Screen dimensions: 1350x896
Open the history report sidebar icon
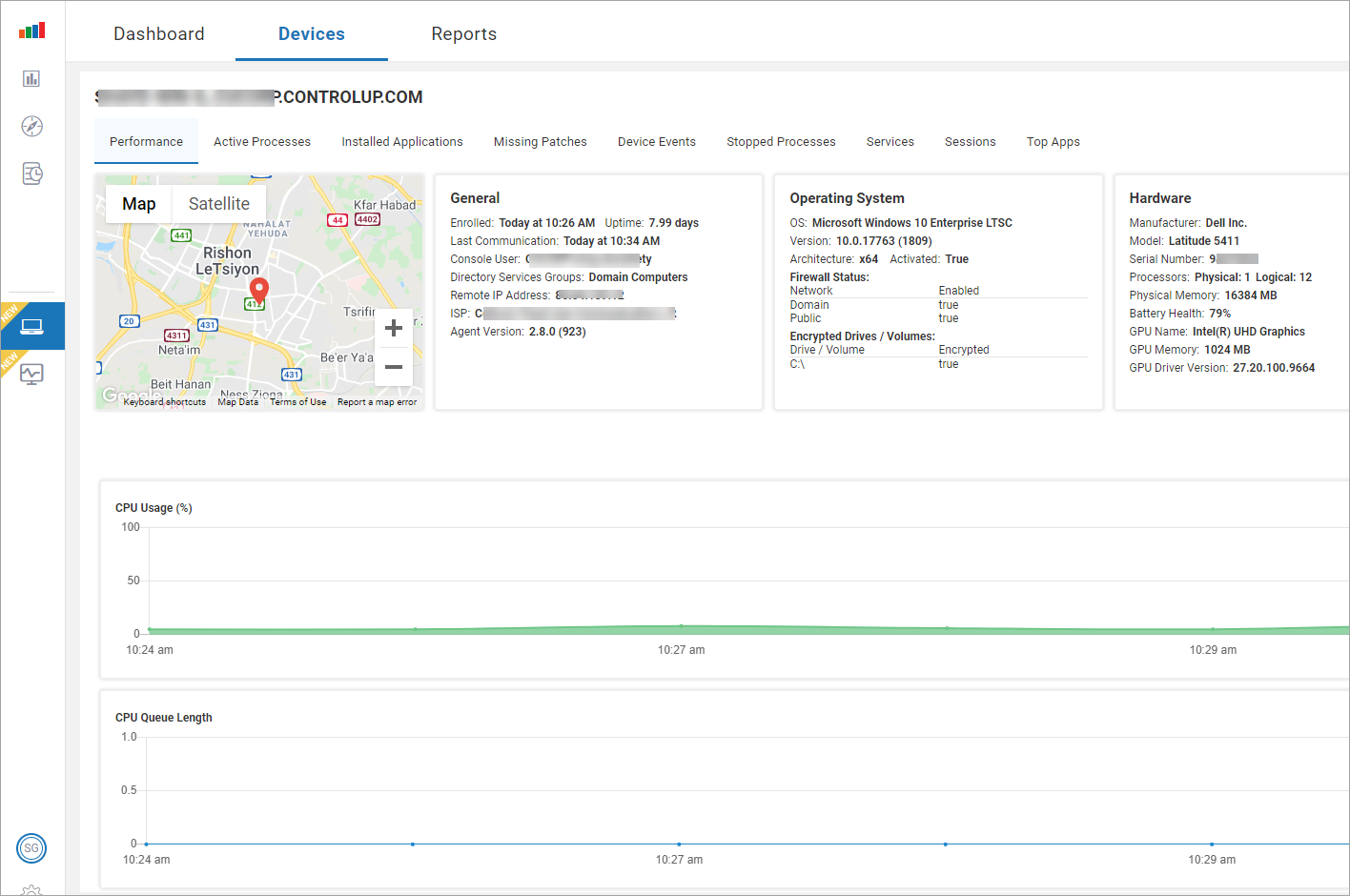pyautogui.click(x=31, y=173)
